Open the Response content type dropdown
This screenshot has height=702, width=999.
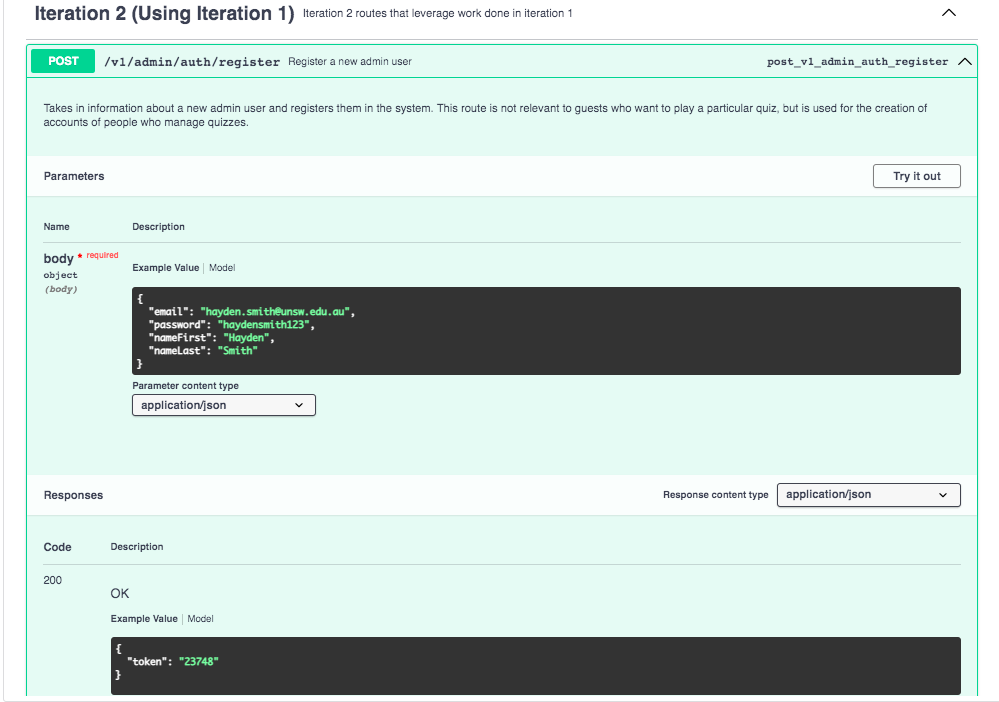(x=868, y=494)
